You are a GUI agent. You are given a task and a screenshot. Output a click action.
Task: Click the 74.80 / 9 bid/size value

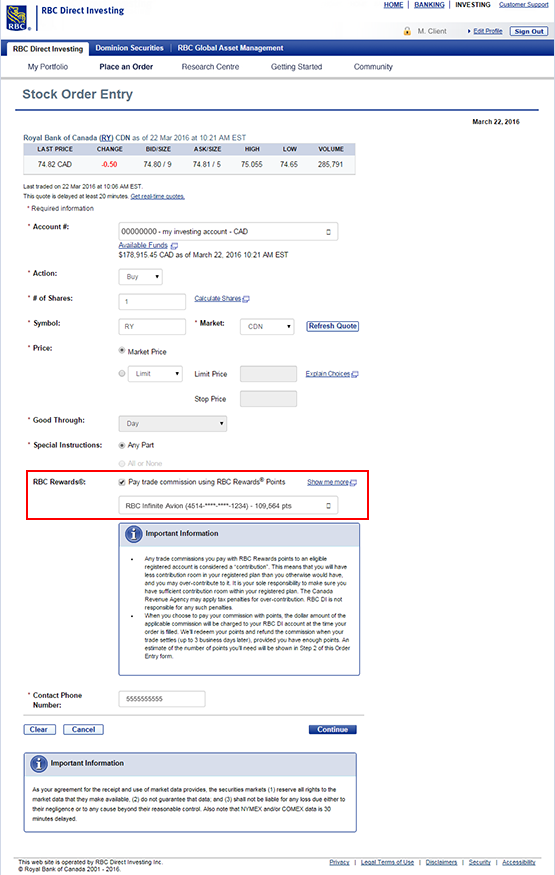pos(157,165)
